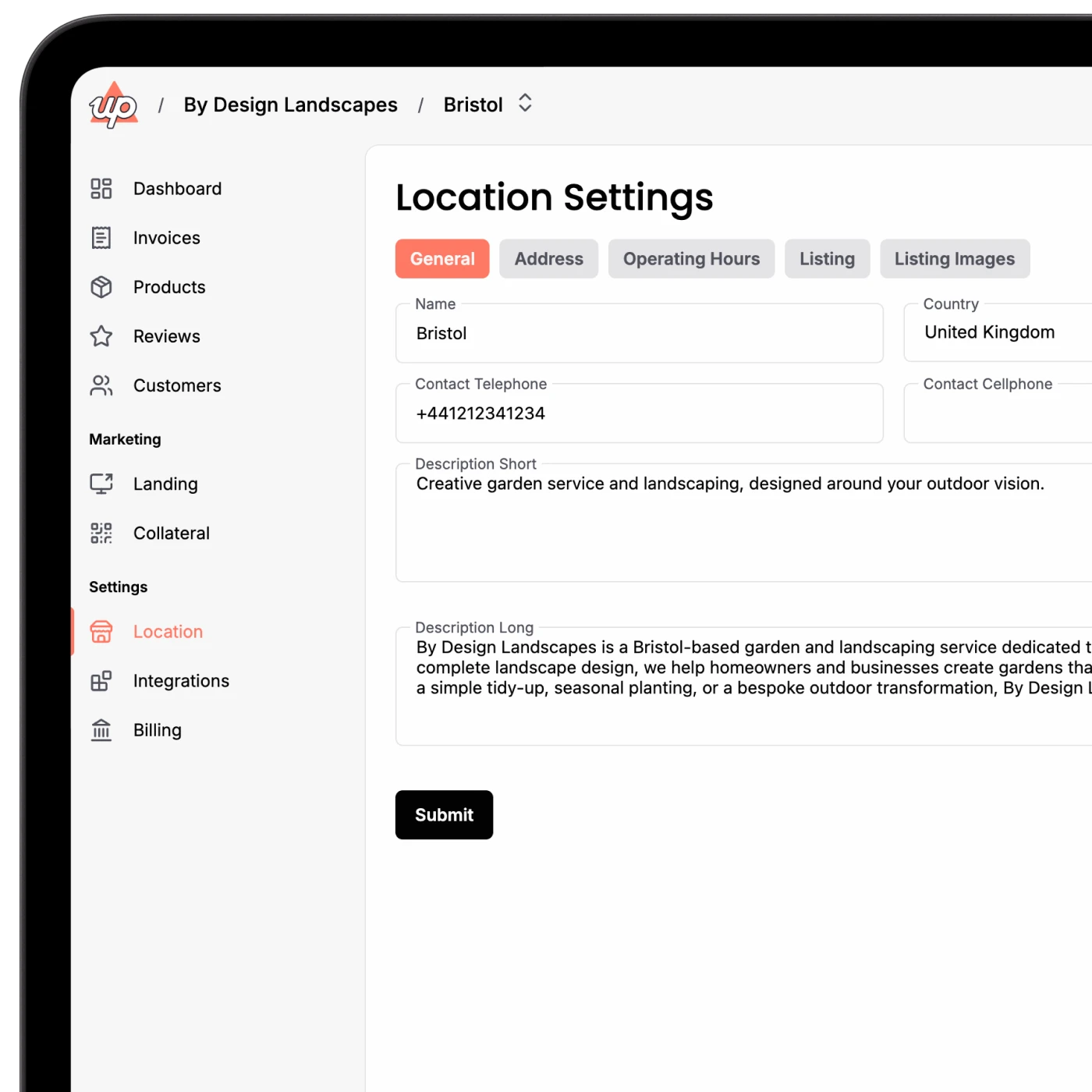Click the Dashboard grid icon
This screenshot has height=1092, width=1092.
click(x=101, y=189)
